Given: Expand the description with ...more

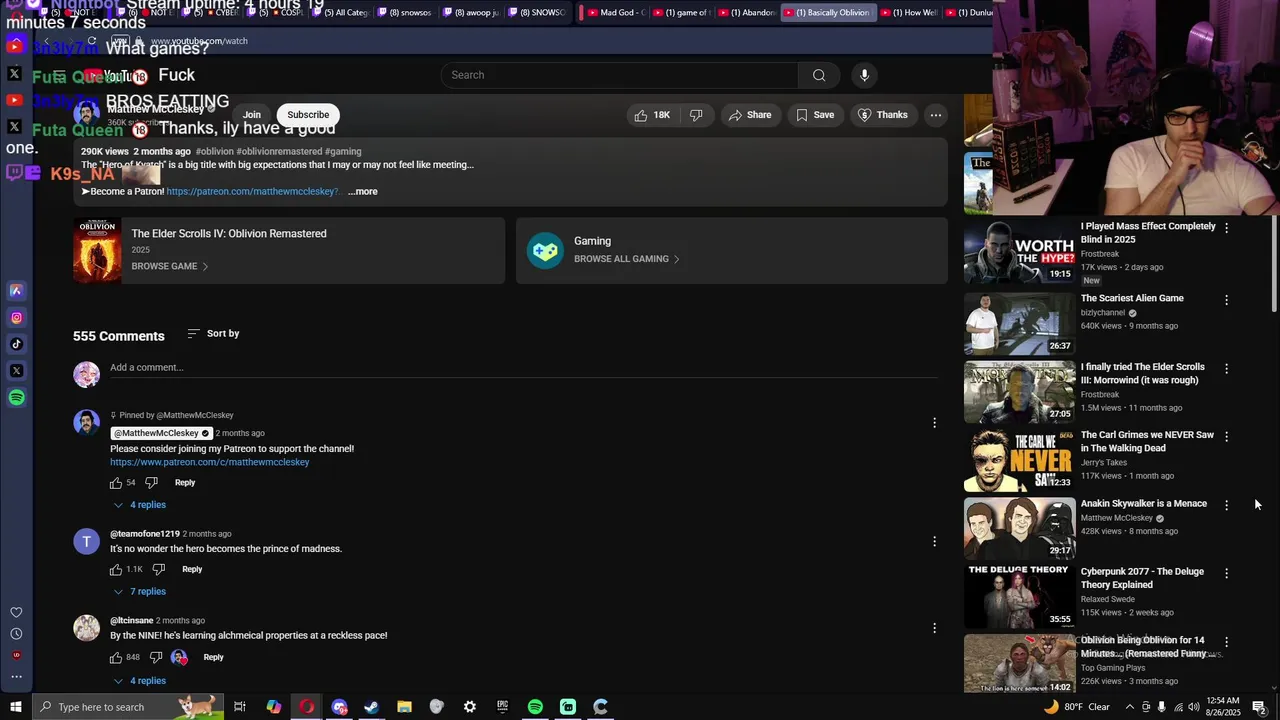Looking at the screenshot, I should (x=363, y=191).
